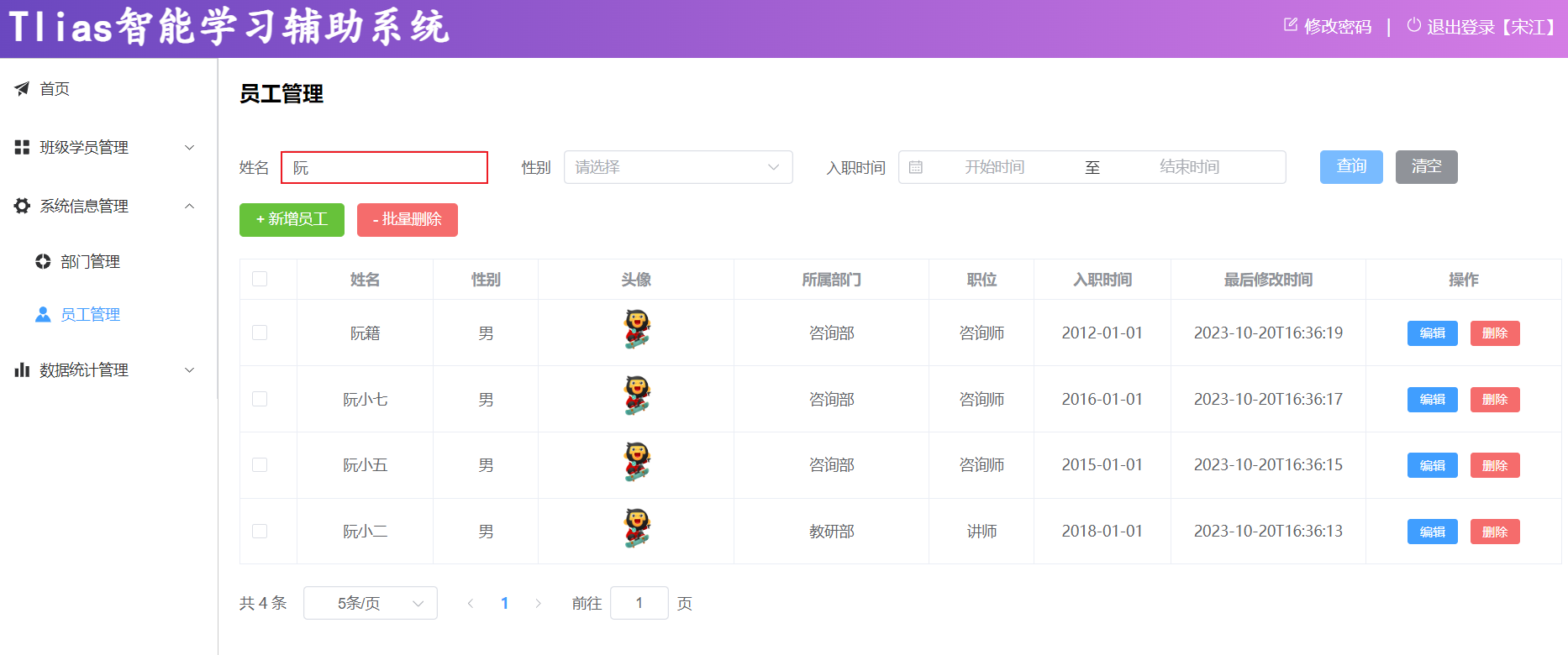Image resolution: width=1568 pixels, height=655 pixels.
Task: Collapse 系统信息管理 menu chevron
Action: tap(190, 206)
